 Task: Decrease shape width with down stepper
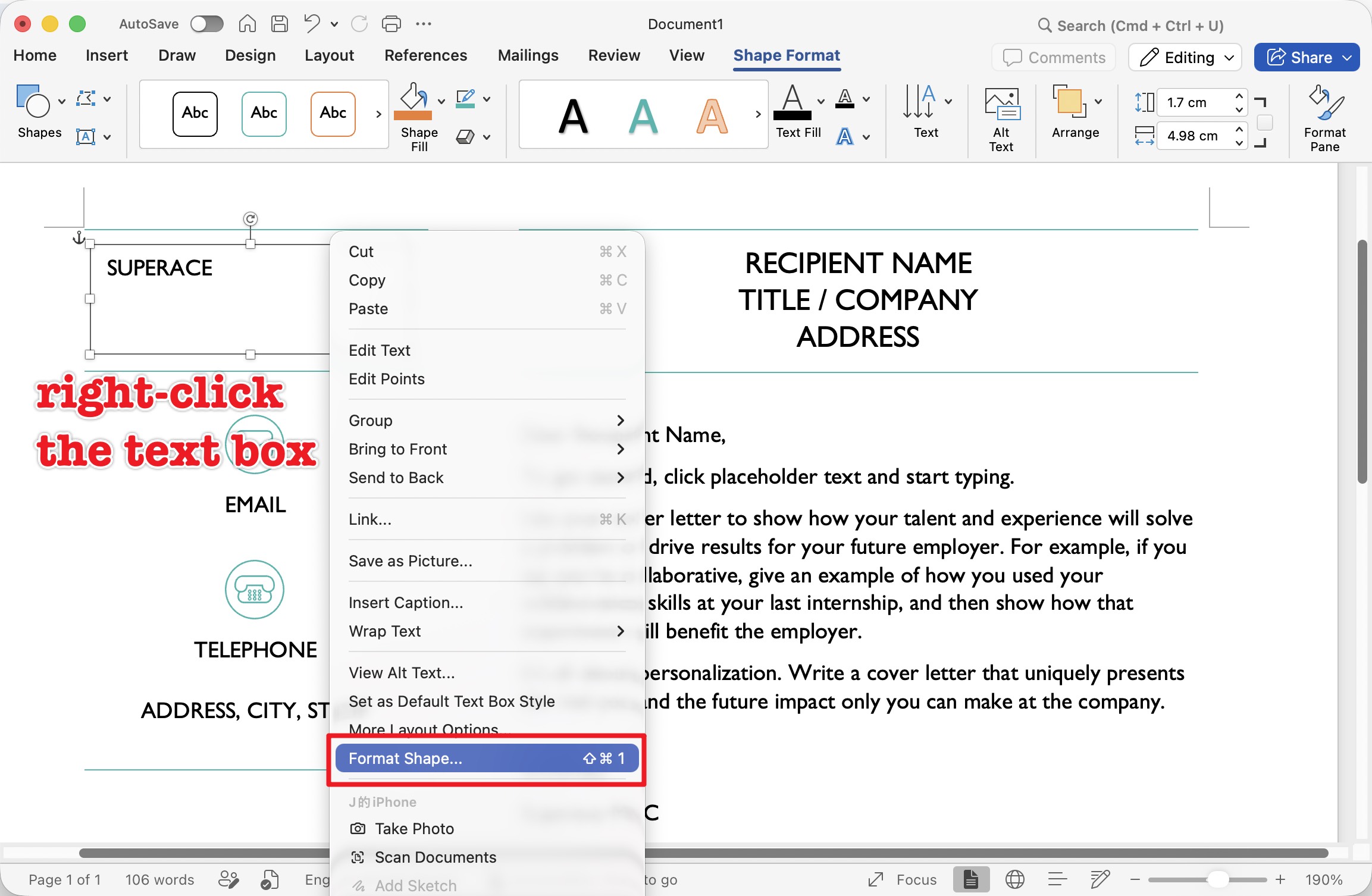1239,143
